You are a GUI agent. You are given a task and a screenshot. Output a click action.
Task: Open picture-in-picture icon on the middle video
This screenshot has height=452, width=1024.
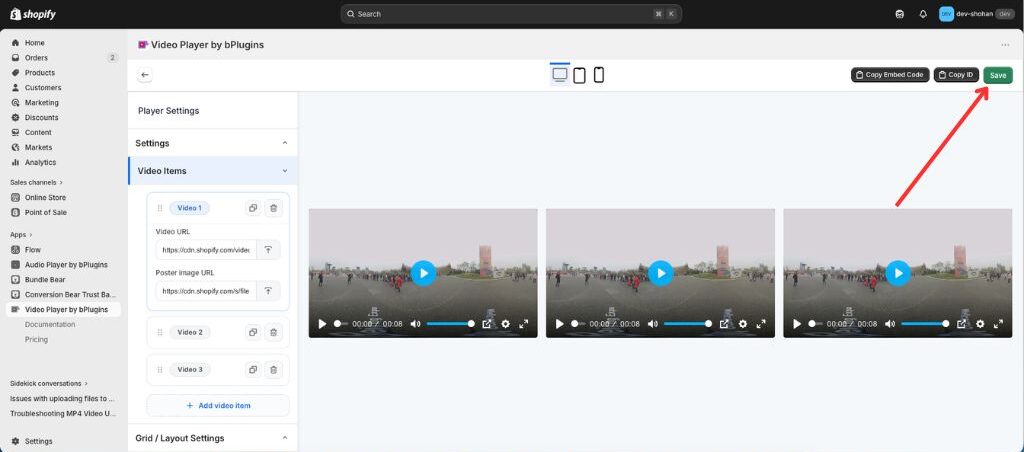click(724, 324)
